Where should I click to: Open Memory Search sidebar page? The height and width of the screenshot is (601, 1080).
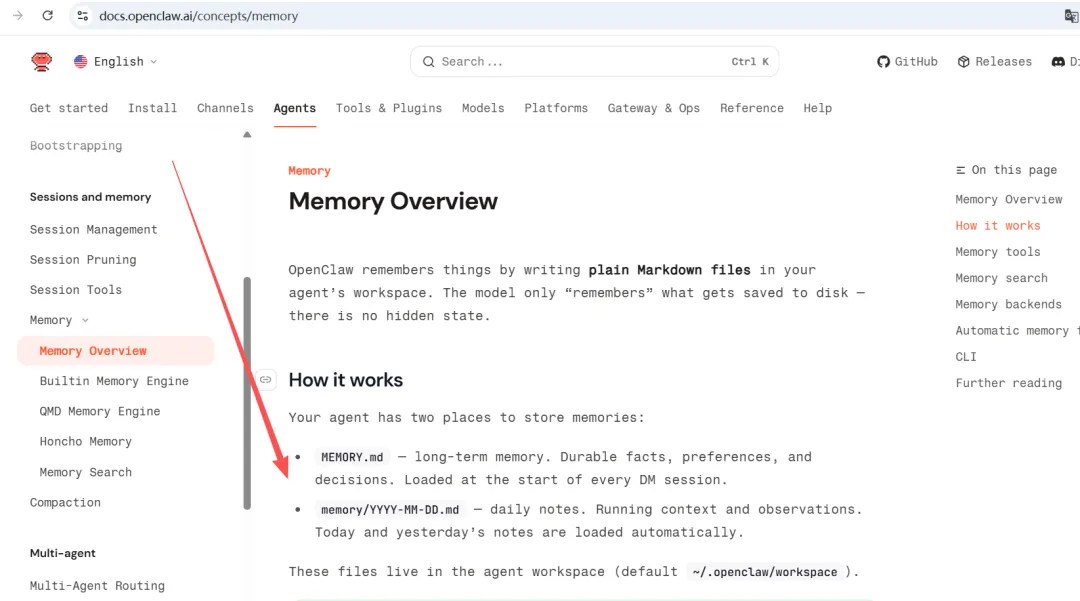[x=85, y=472]
